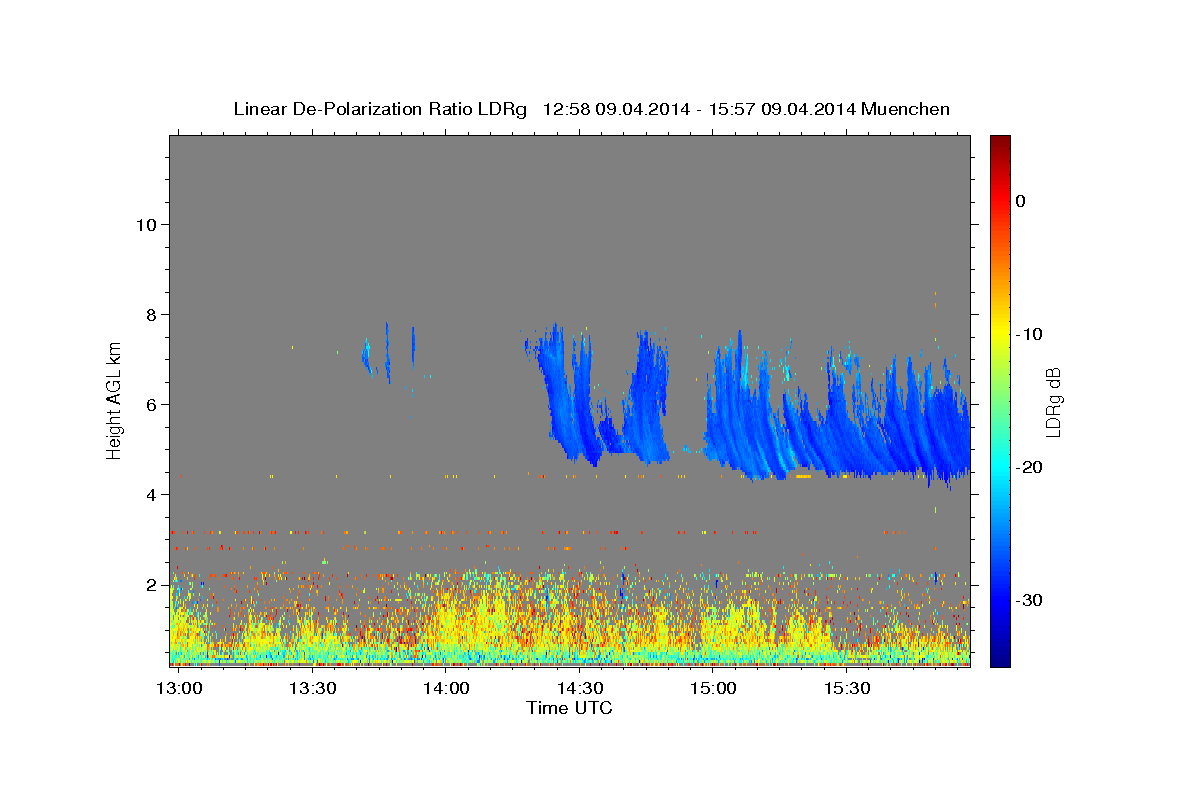Click the 14:00 time tick label
The image size is (1200, 800).
tap(446, 688)
